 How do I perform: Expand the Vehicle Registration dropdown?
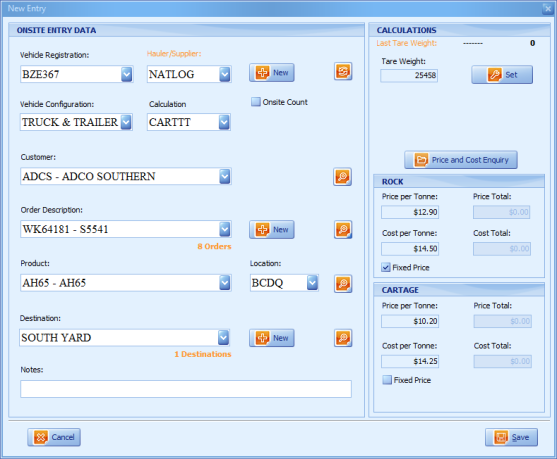coord(126,74)
